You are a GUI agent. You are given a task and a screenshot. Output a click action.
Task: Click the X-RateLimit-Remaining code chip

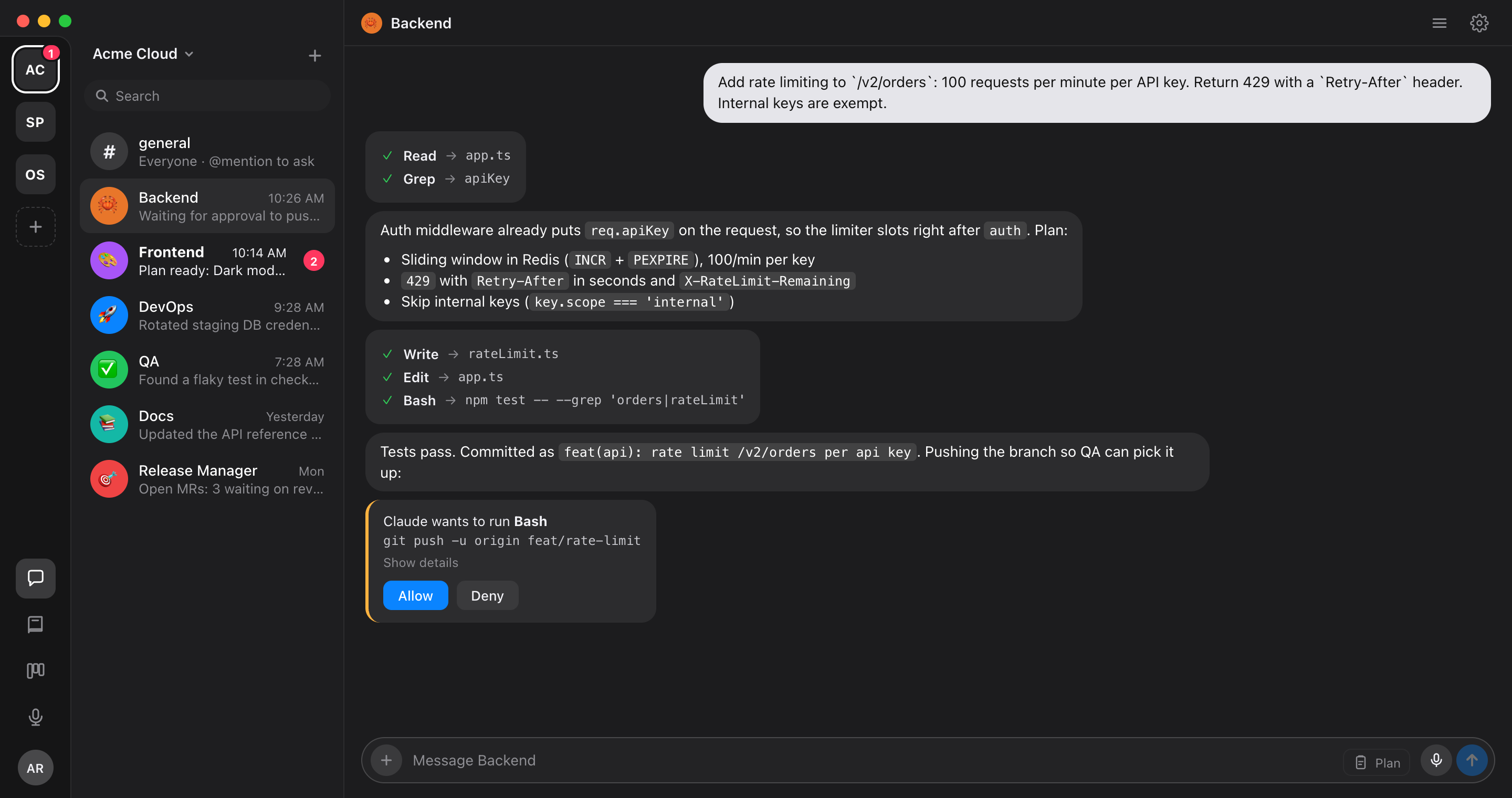(x=767, y=280)
